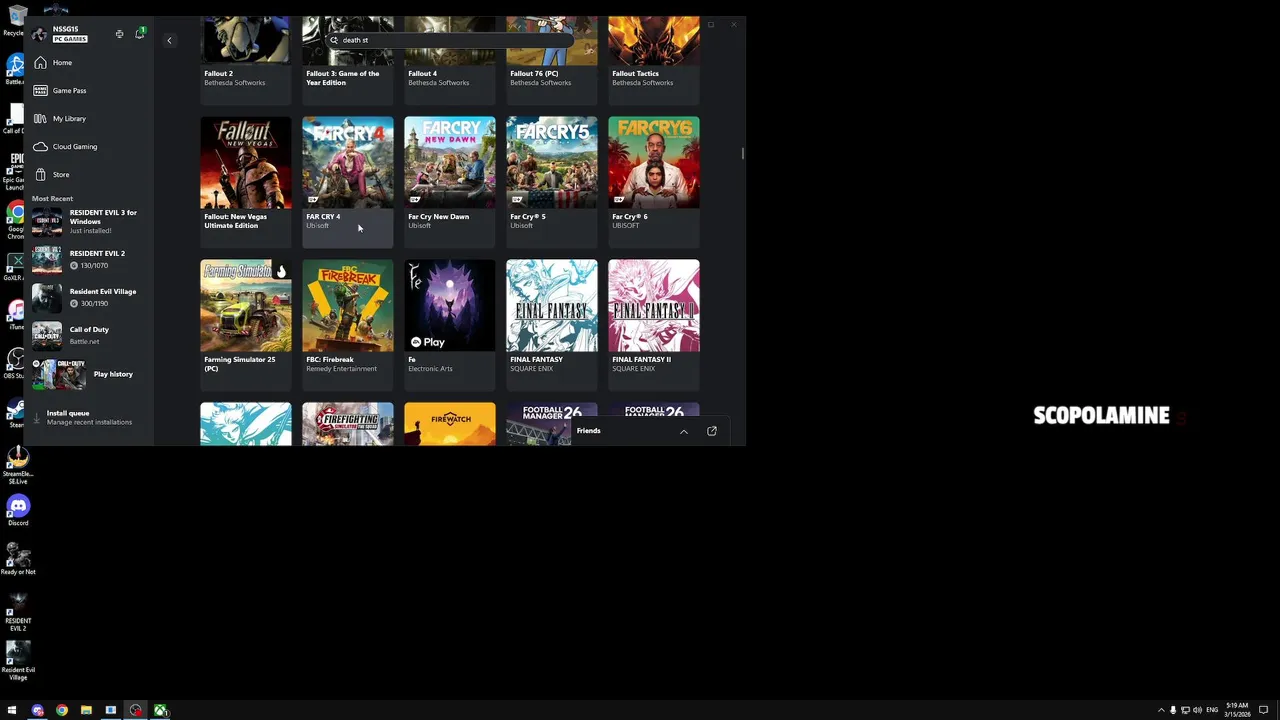
Task: Show hidden tray icons chevron
Action: tap(1161, 710)
